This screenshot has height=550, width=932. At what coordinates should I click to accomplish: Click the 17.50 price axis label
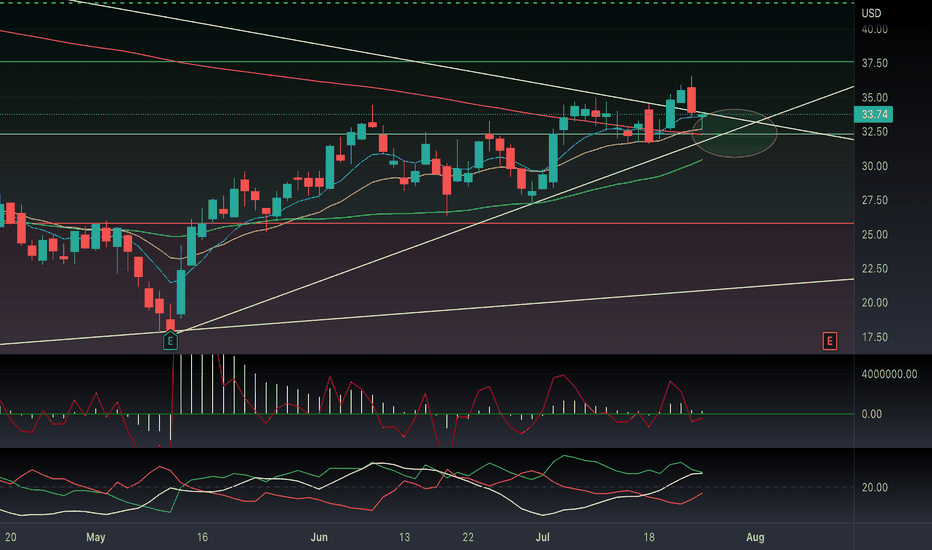[x=874, y=337]
